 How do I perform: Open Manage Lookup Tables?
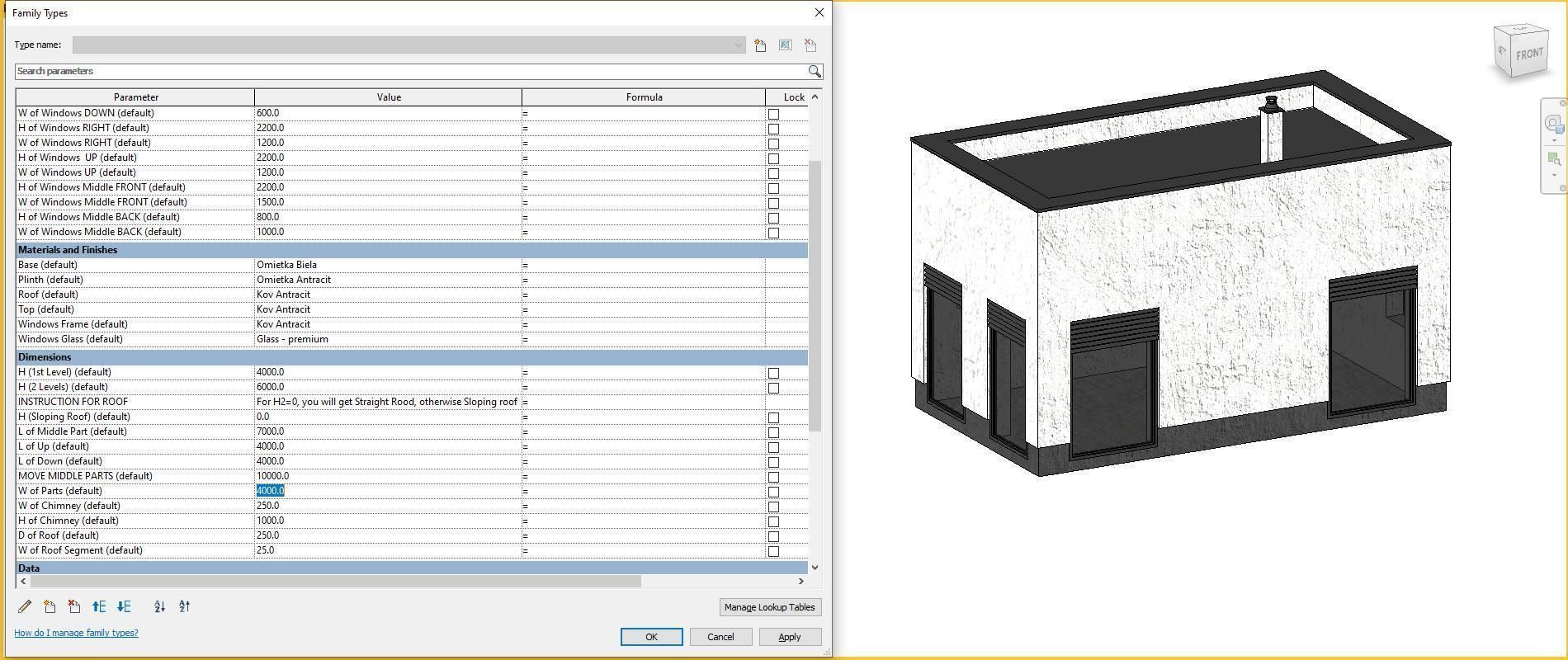(769, 607)
